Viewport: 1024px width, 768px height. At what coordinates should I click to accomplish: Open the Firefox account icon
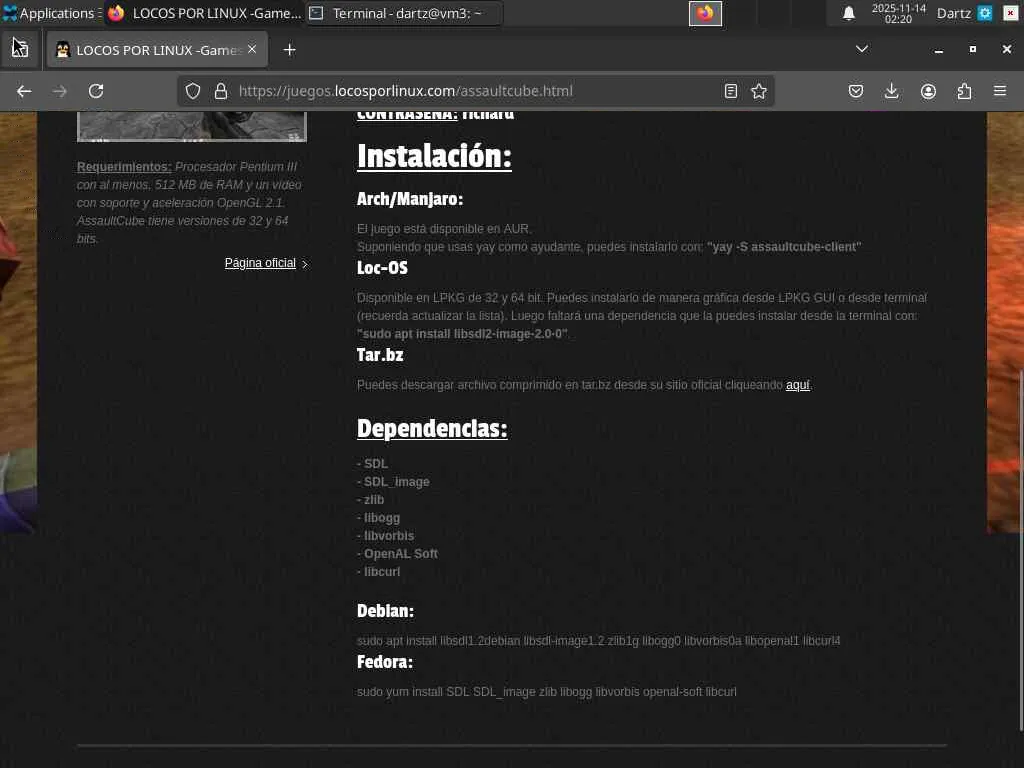(928, 91)
